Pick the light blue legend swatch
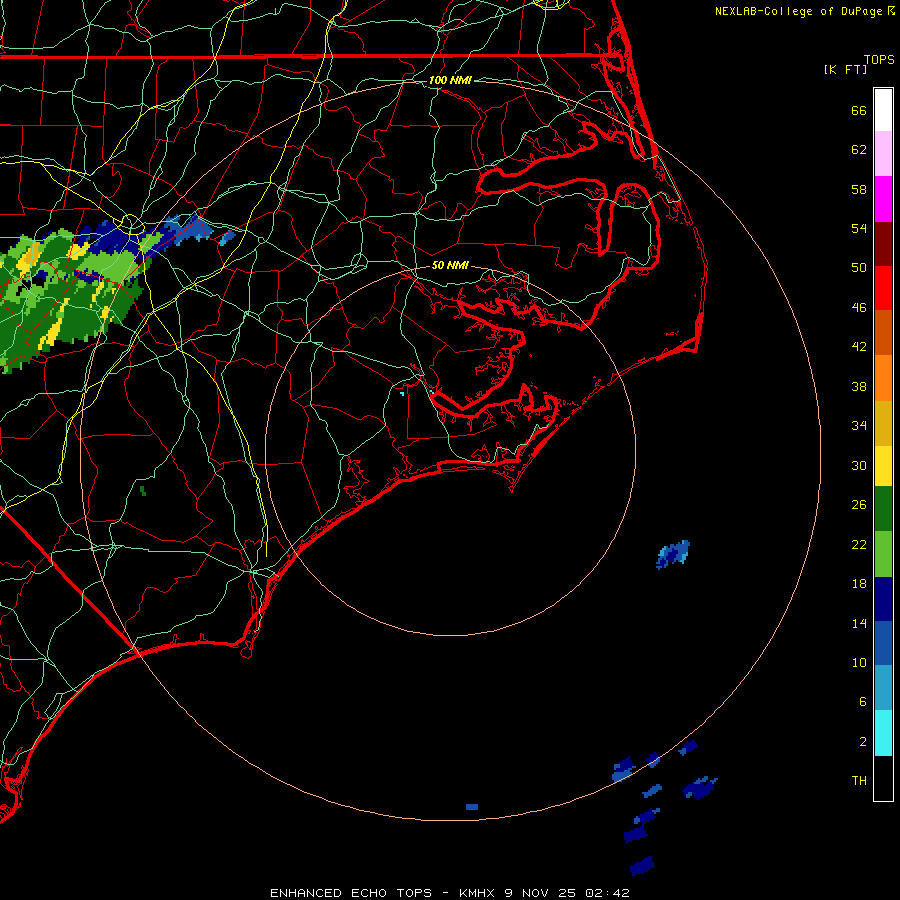The image size is (900, 900). point(883,688)
